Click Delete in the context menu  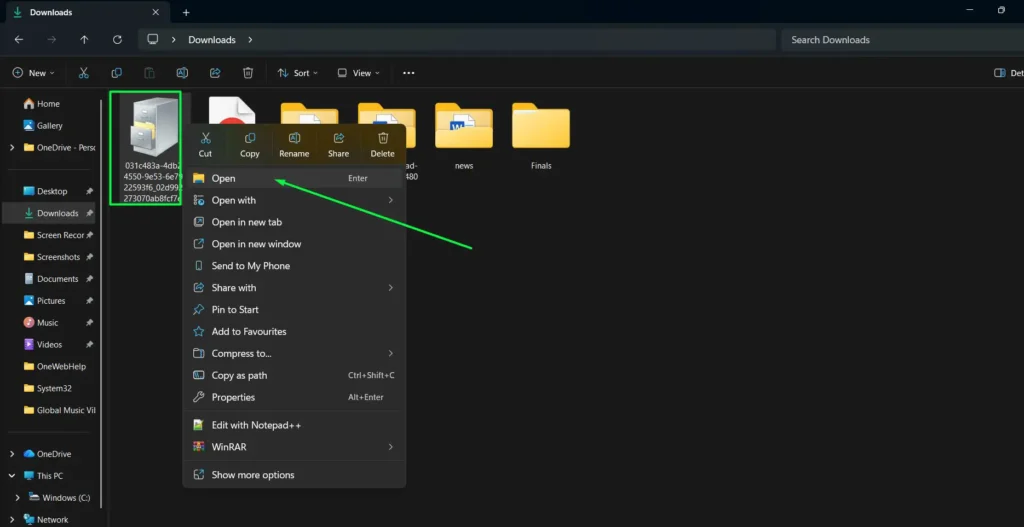point(383,145)
